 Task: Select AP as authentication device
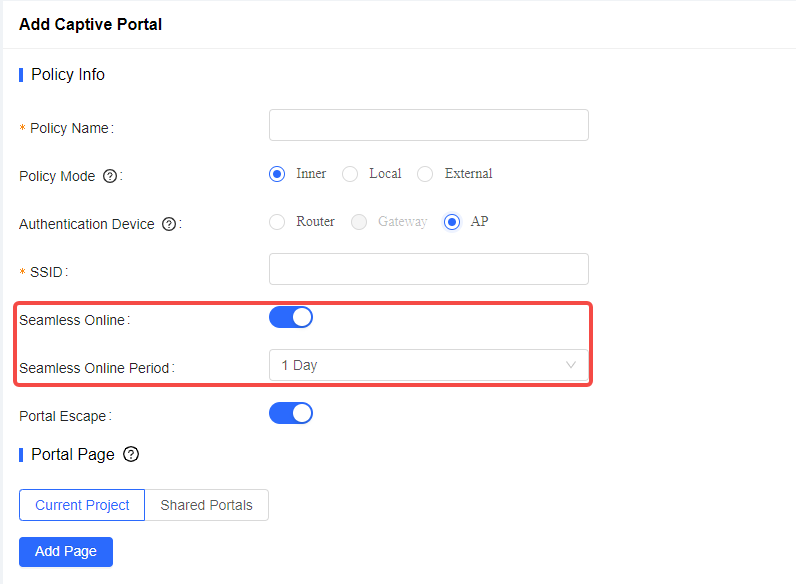click(x=452, y=222)
